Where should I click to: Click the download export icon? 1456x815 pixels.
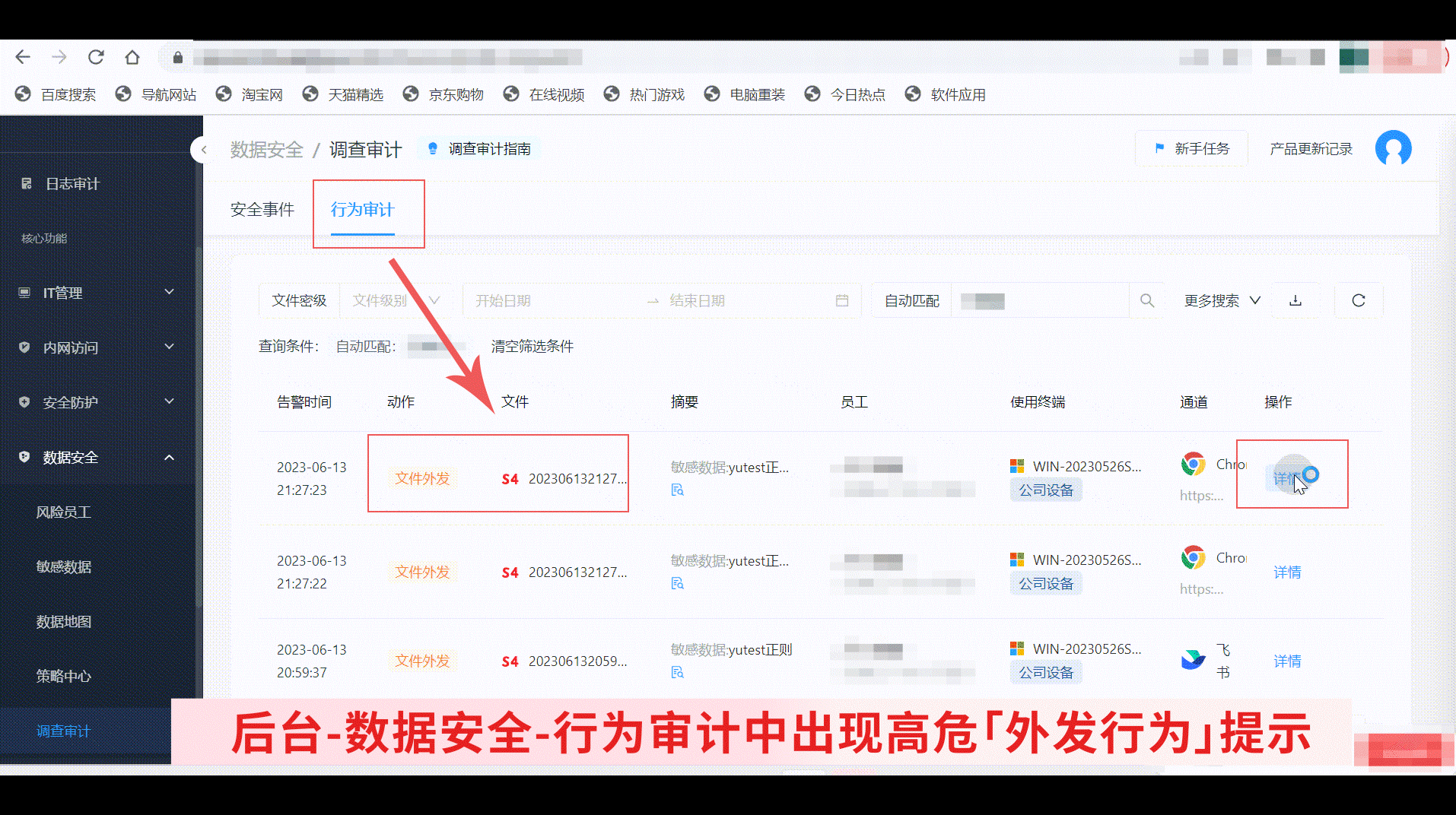(1295, 300)
